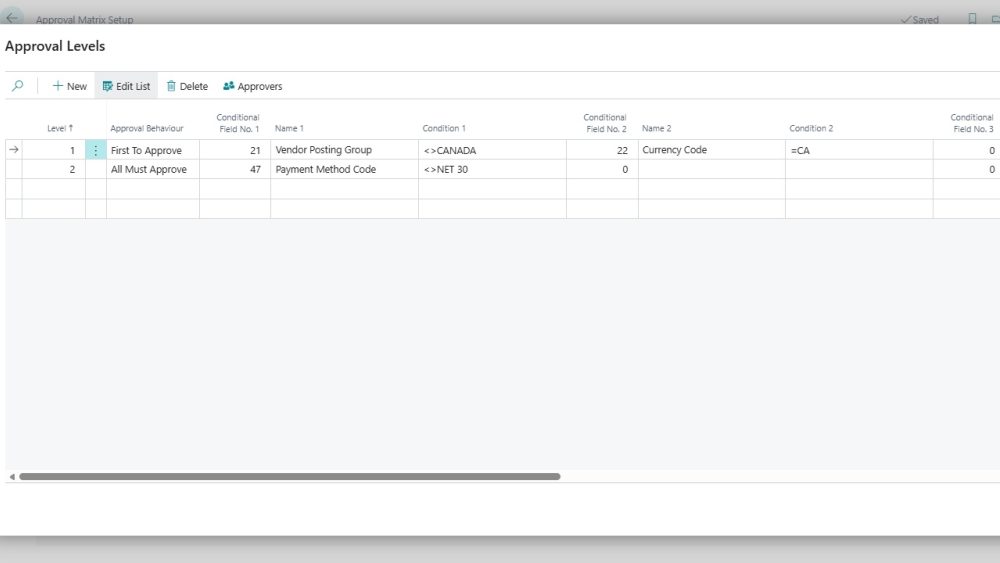Click the Conditional Field No. 1 header

[x=238, y=123]
